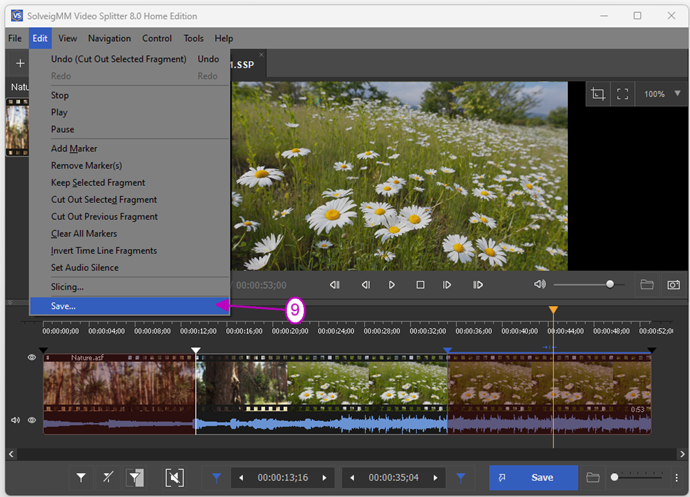This screenshot has height=497, width=690.
Task: Open output folder icon beside volume
Action: [x=646, y=284]
